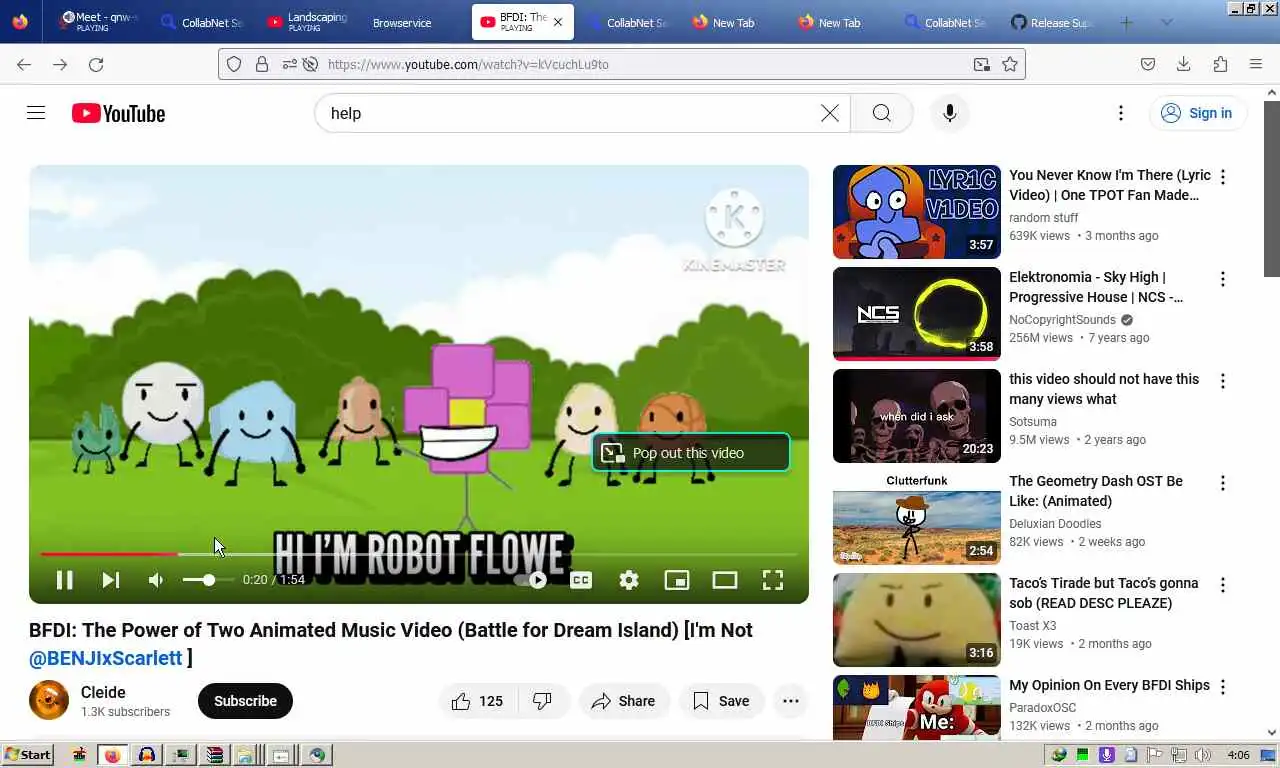Open menu for My Opinion On Every BFDI Ships
1280x768 pixels.
pos(1222,687)
